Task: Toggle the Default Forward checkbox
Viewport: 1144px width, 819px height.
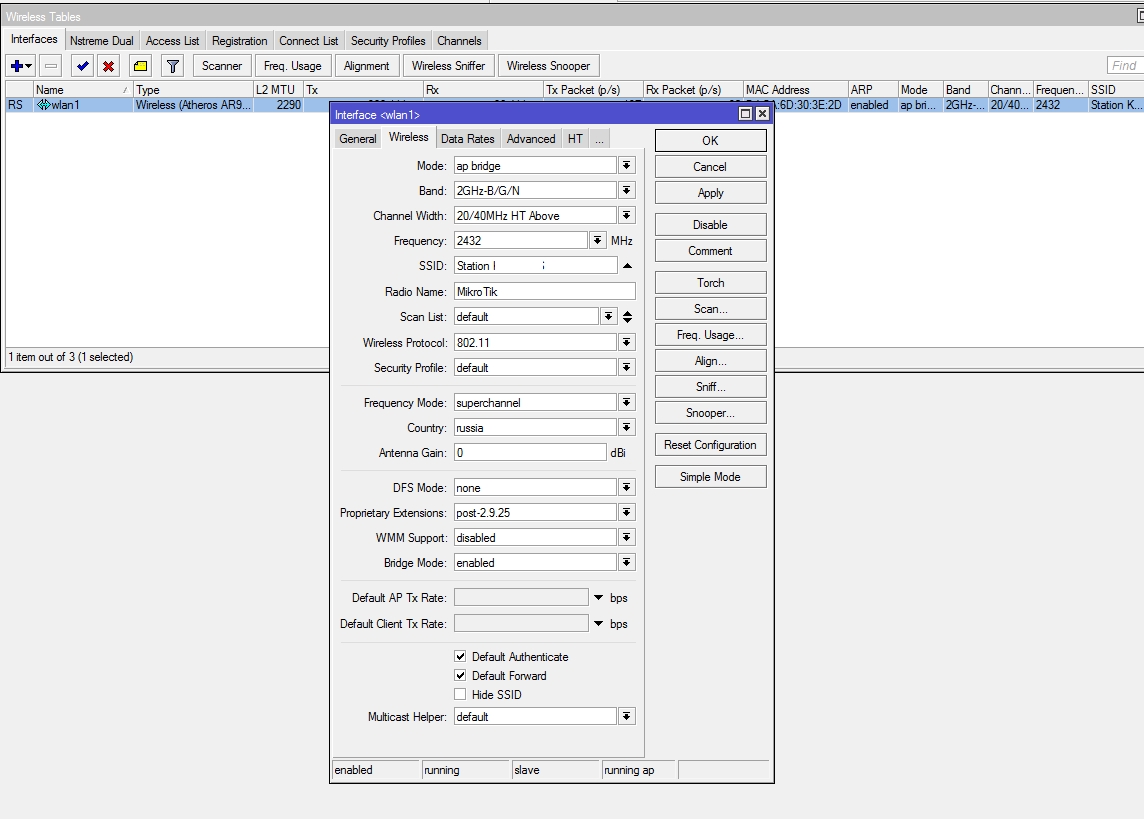Action: (460, 676)
